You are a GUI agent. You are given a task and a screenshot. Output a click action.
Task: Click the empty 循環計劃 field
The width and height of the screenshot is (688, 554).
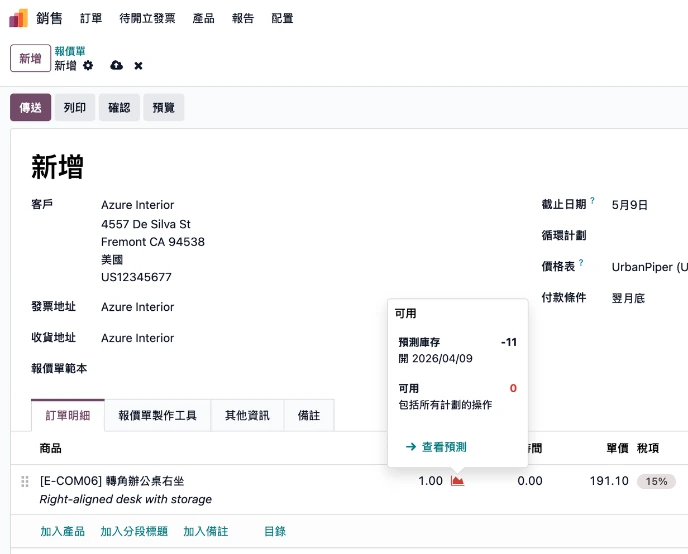click(x=649, y=236)
